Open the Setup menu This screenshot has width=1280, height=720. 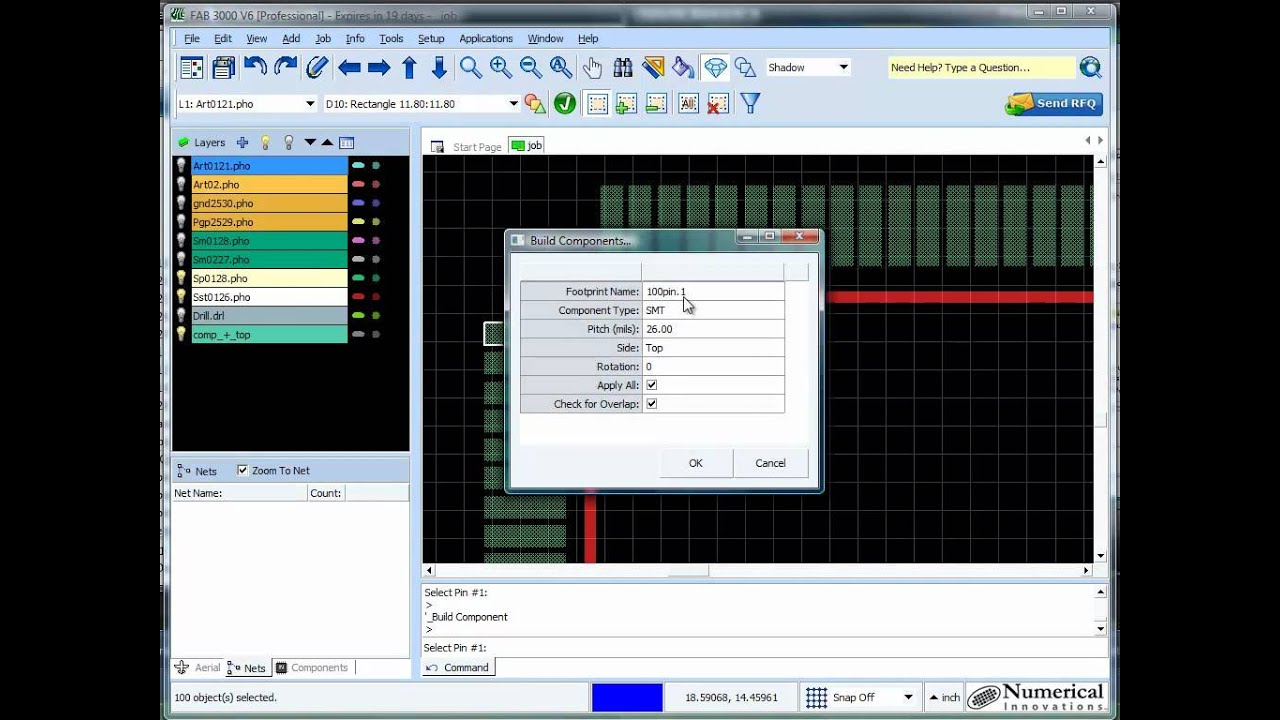pos(431,38)
